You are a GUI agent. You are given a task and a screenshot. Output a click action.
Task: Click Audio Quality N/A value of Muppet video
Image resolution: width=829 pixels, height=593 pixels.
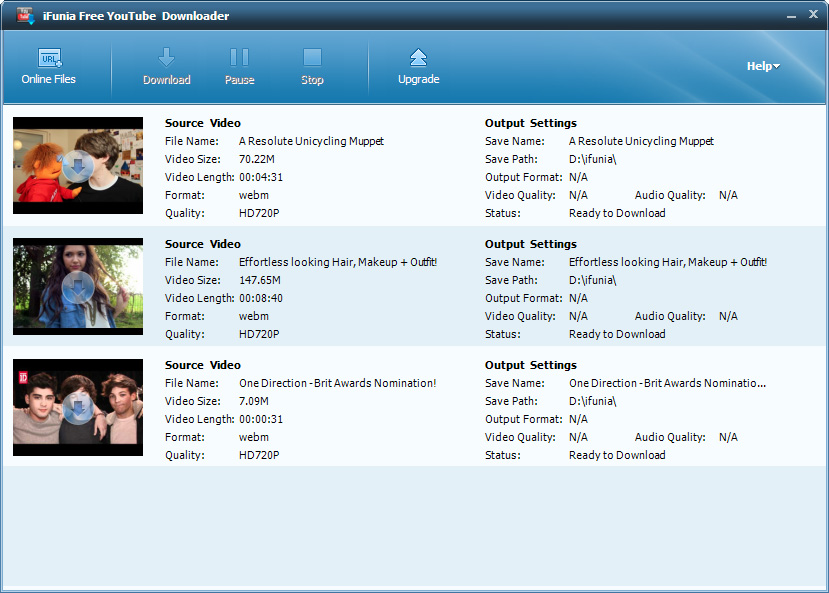[x=728, y=195]
